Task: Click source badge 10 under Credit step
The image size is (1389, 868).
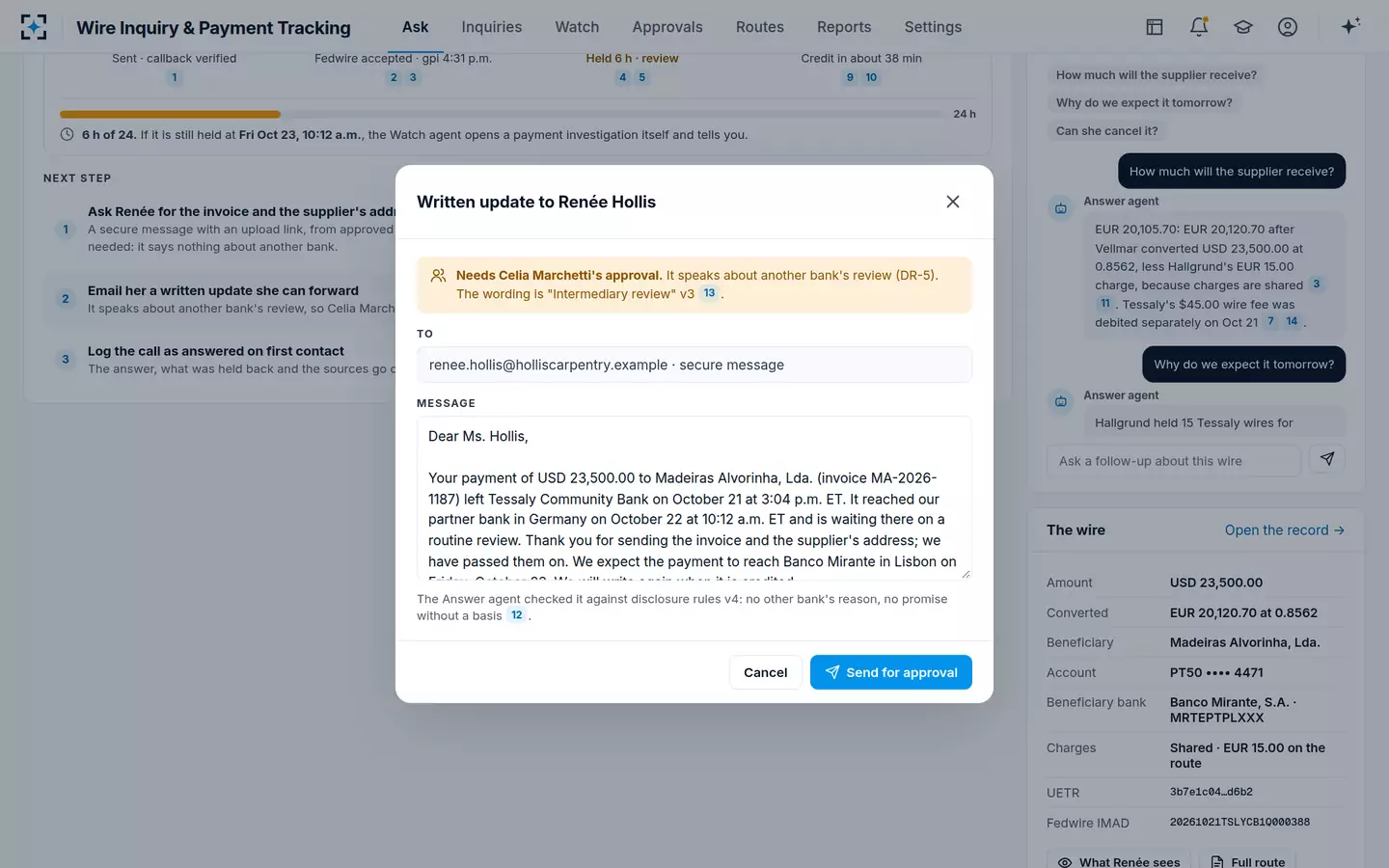Action: [871, 77]
